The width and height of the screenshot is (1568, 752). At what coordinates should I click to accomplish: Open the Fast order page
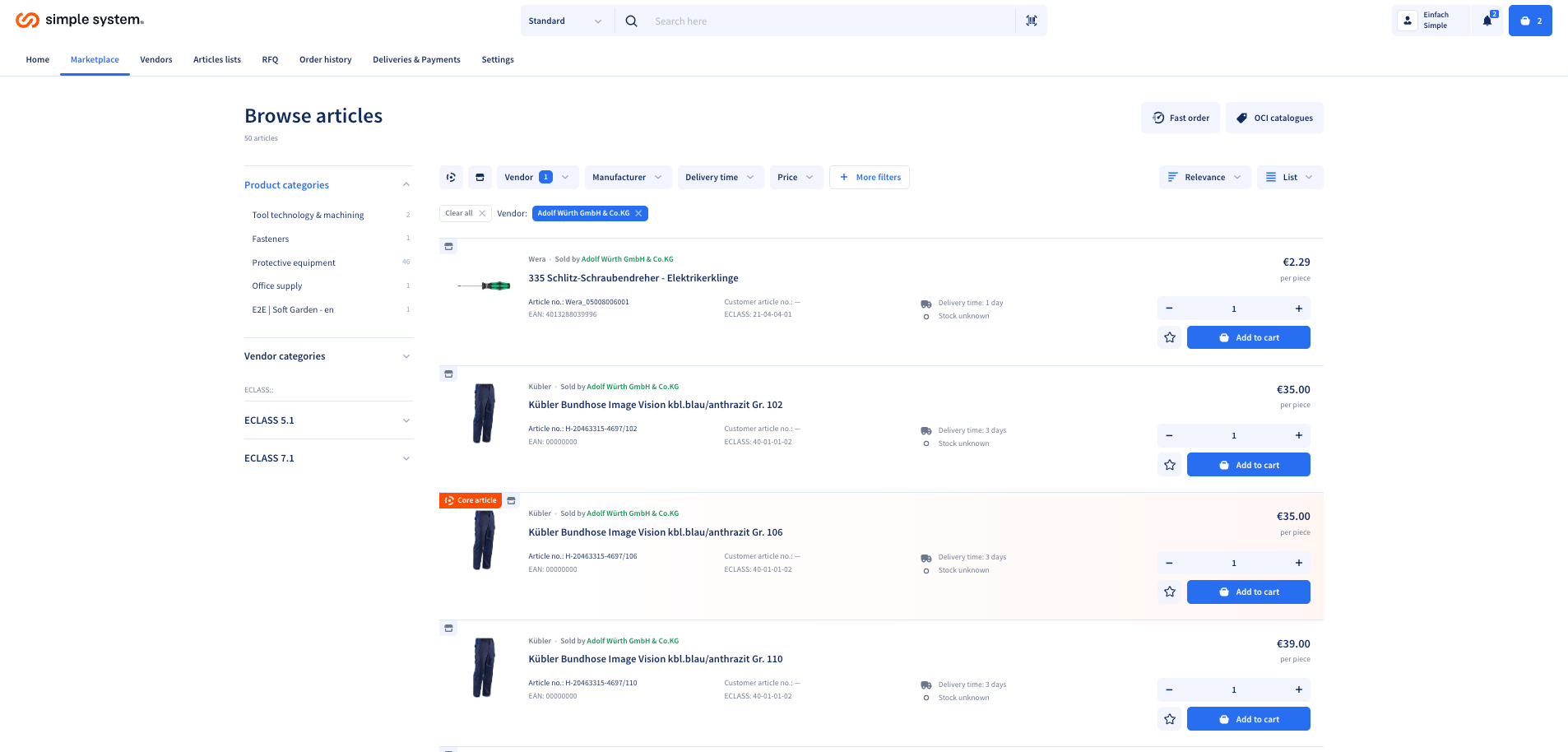coord(1180,118)
